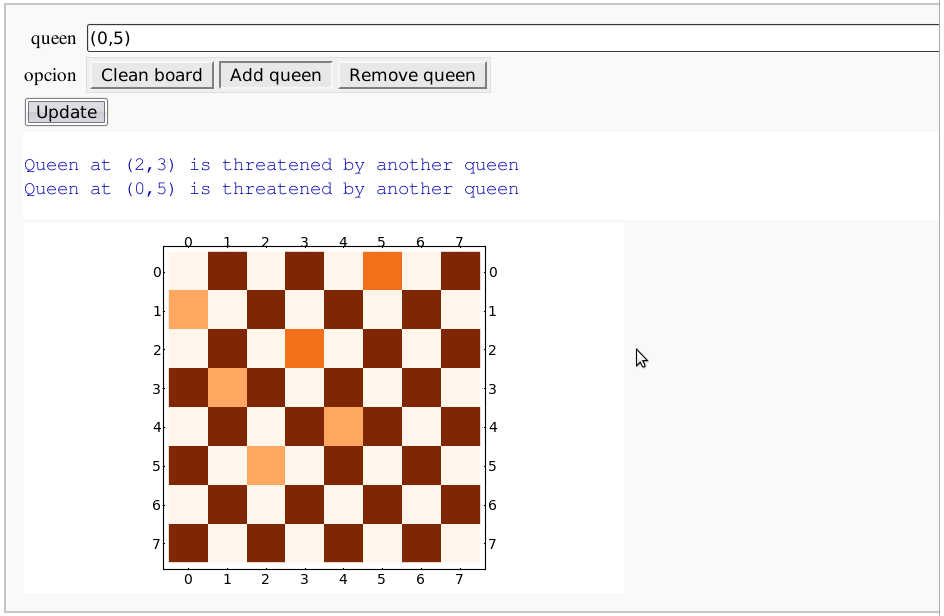Click threatened queen square at row 2, column 3
The width and height of the screenshot is (944, 616).
pyautogui.click(x=305, y=349)
